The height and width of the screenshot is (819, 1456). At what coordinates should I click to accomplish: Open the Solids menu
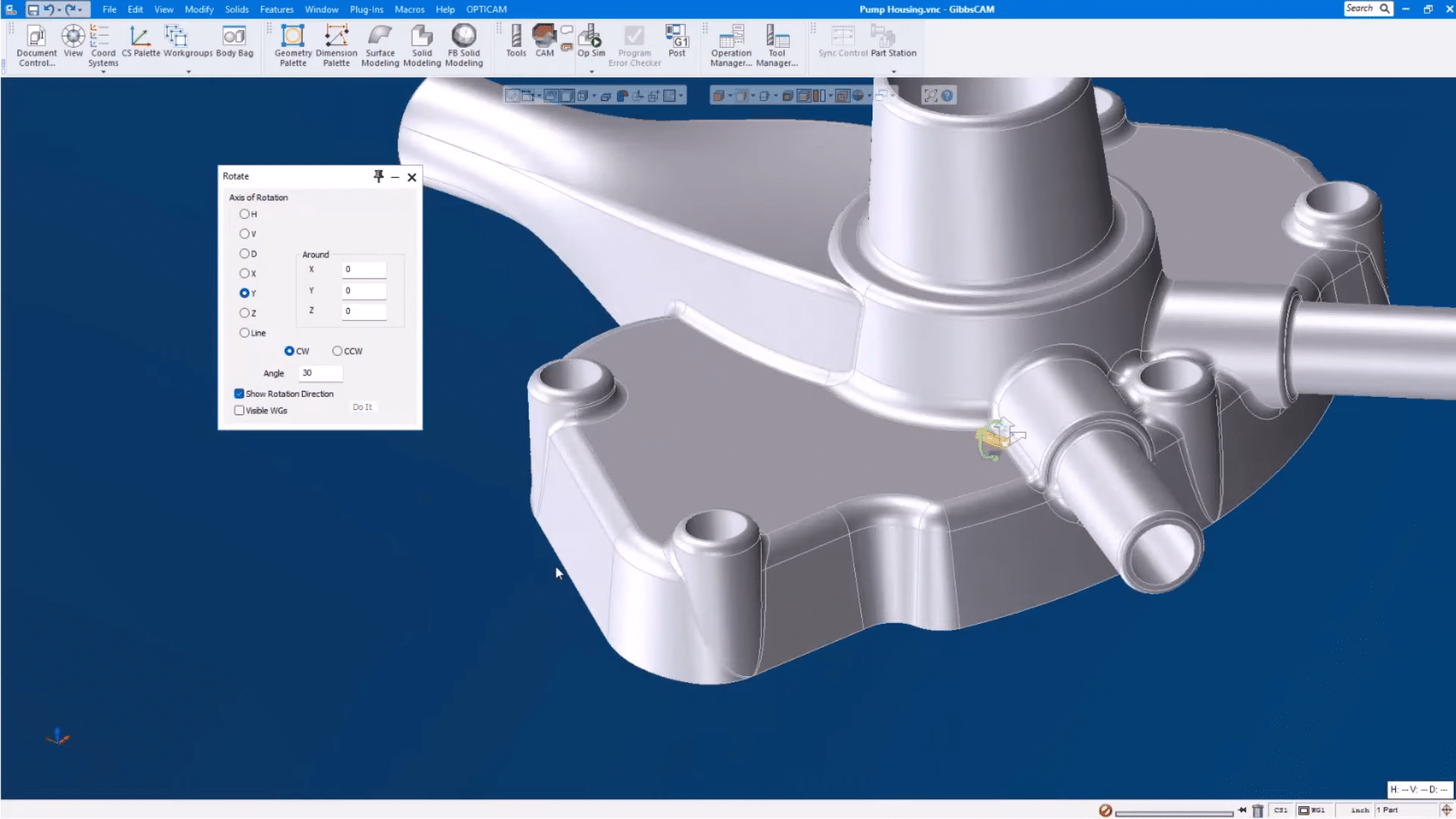point(237,9)
